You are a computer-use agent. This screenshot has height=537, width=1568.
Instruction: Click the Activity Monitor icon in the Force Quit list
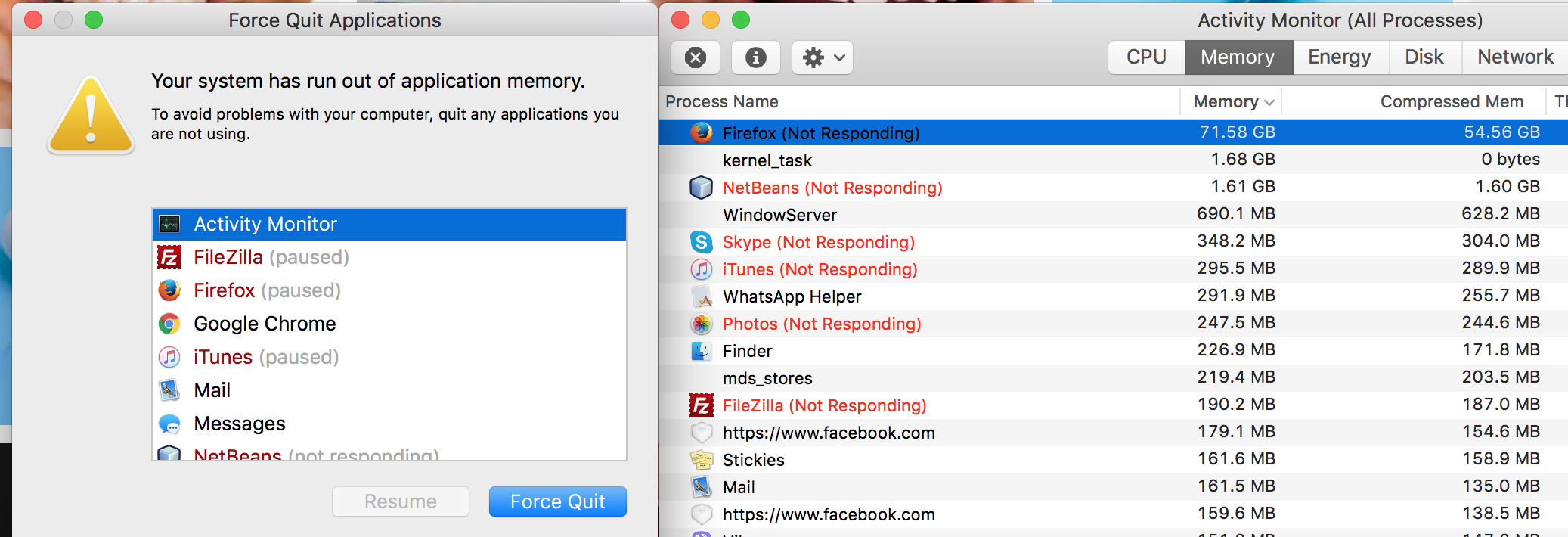(x=169, y=224)
